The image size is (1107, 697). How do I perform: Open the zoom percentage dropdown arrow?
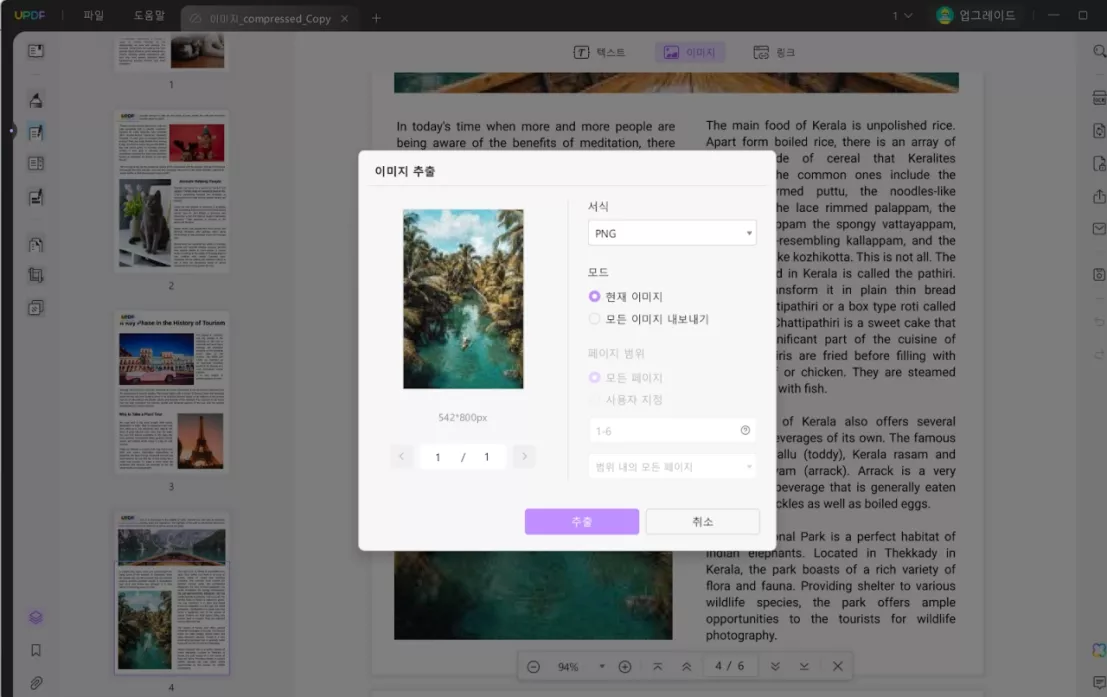[602, 666]
